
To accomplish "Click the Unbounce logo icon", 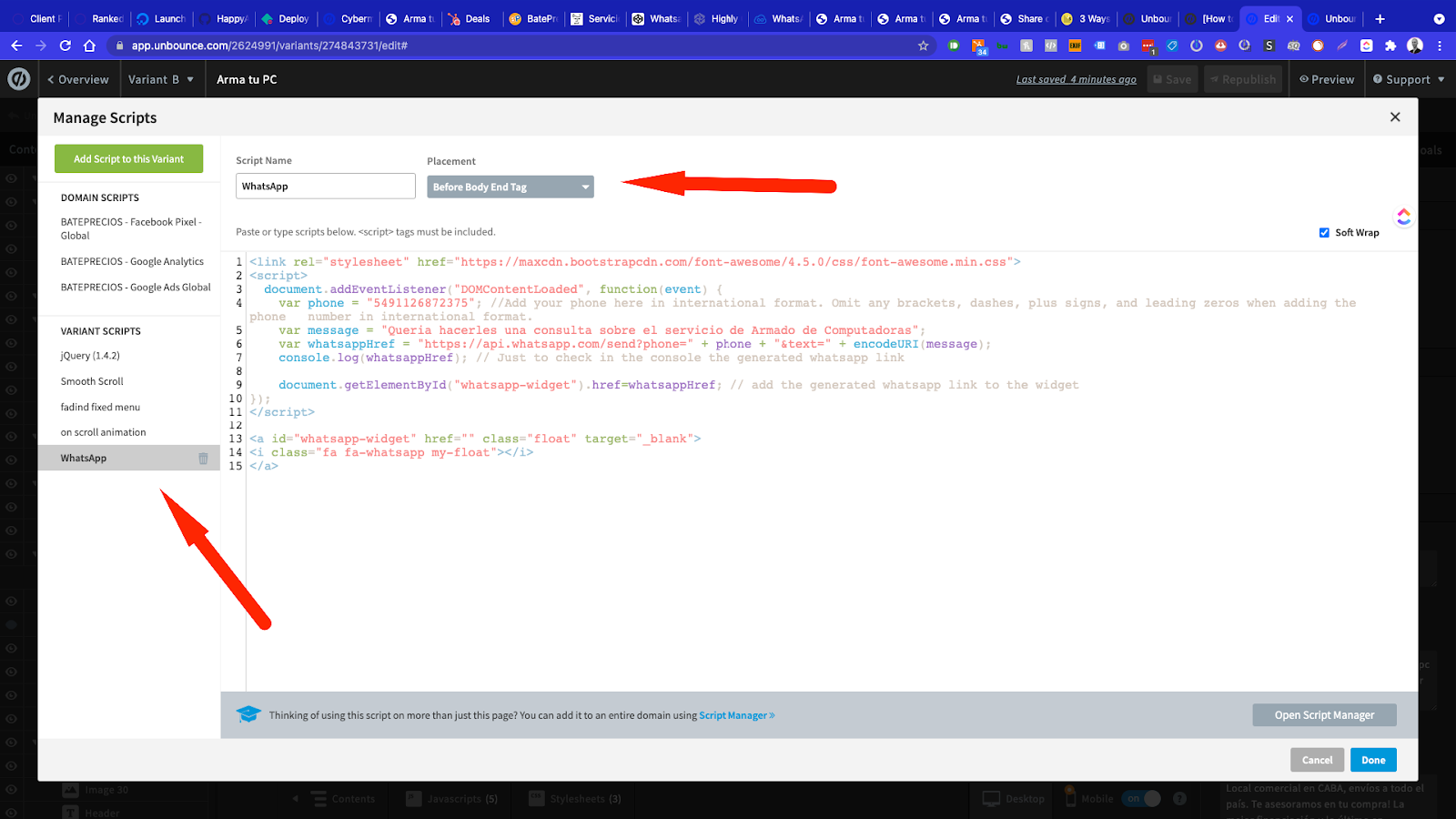I will [19, 79].
